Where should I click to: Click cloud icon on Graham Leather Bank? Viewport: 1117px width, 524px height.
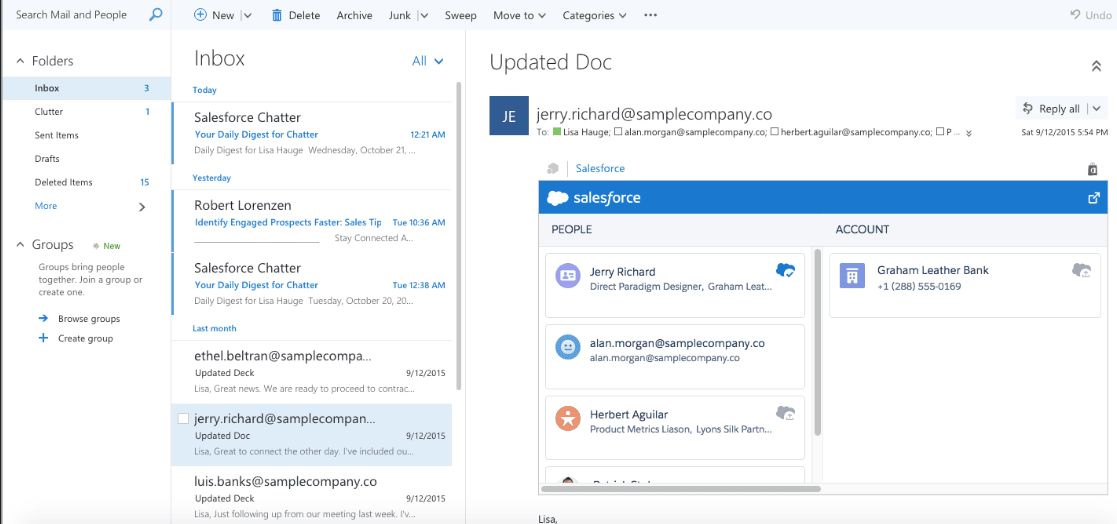tap(1081, 270)
